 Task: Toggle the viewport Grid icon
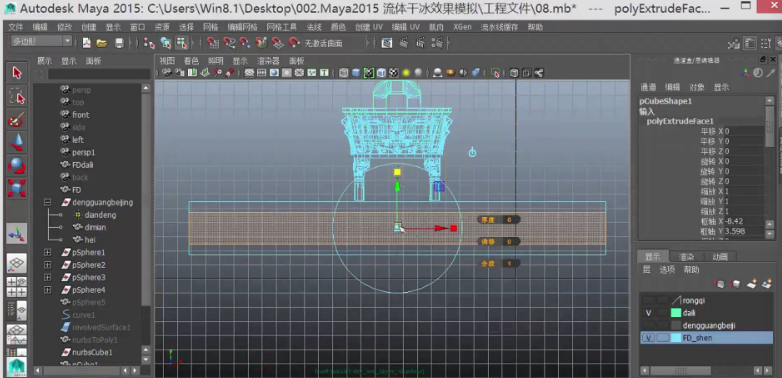(249, 73)
